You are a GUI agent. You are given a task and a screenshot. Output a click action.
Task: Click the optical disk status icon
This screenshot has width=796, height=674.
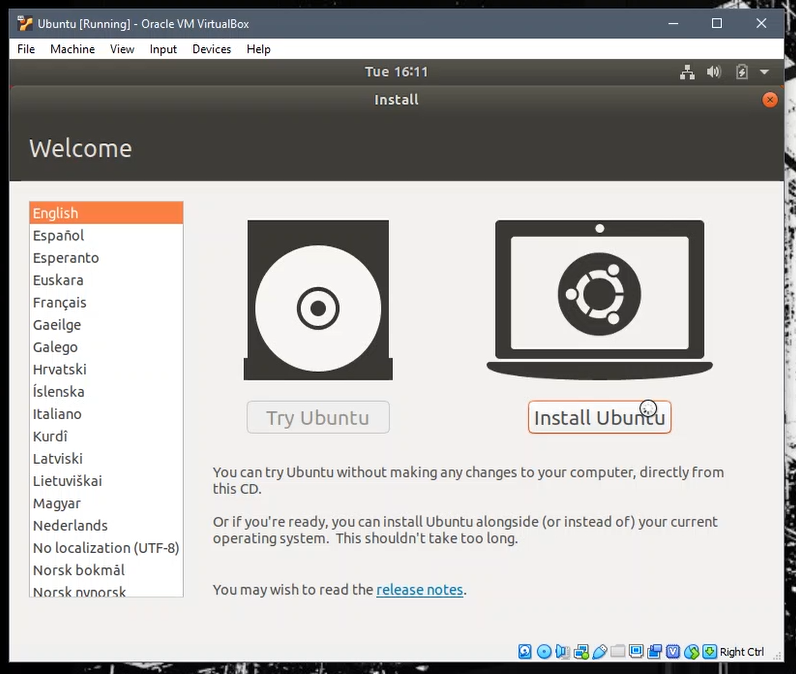tap(544, 651)
